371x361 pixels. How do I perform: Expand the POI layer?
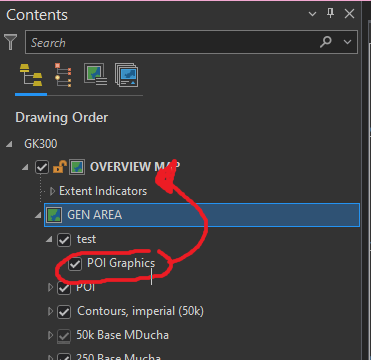pyautogui.click(x=50, y=287)
